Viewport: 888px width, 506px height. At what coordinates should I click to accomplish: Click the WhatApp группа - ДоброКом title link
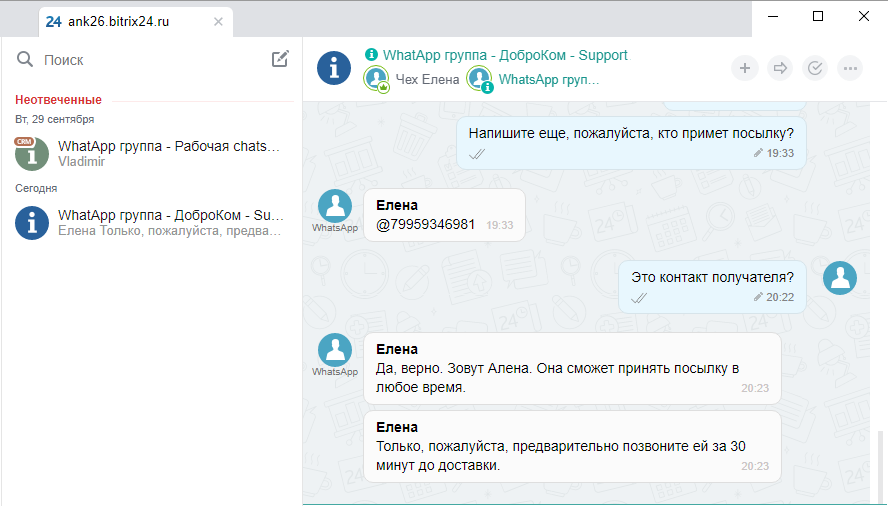point(504,55)
